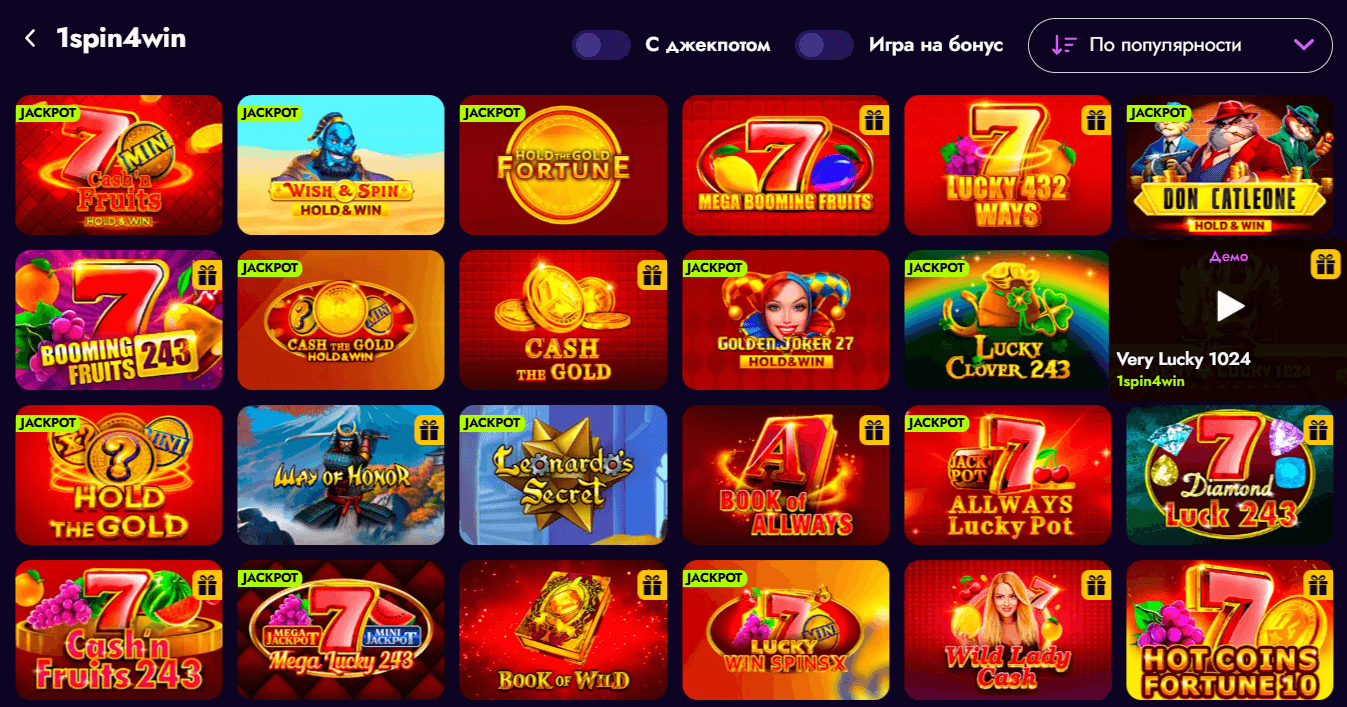Select the Golden Joker 27 game tile
This screenshot has width=1347, height=707.
[785, 320]
